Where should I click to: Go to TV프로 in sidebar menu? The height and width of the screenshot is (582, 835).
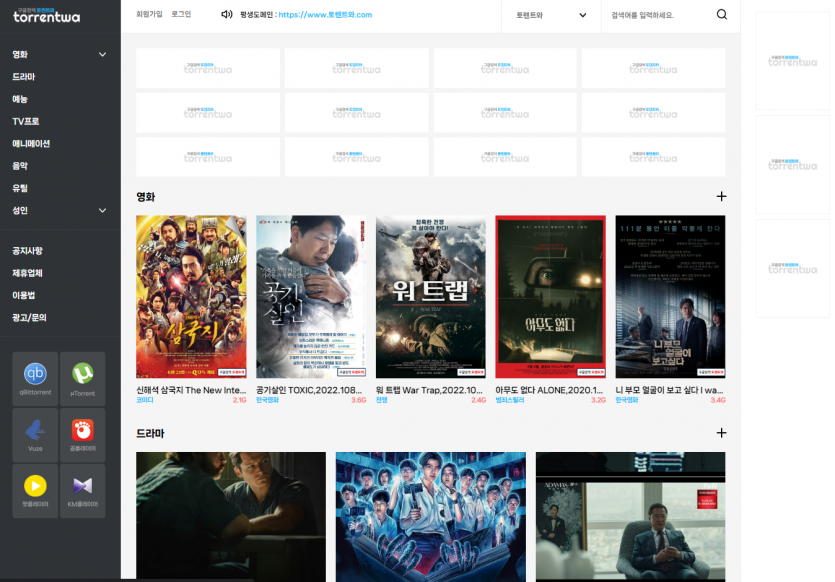26,122
